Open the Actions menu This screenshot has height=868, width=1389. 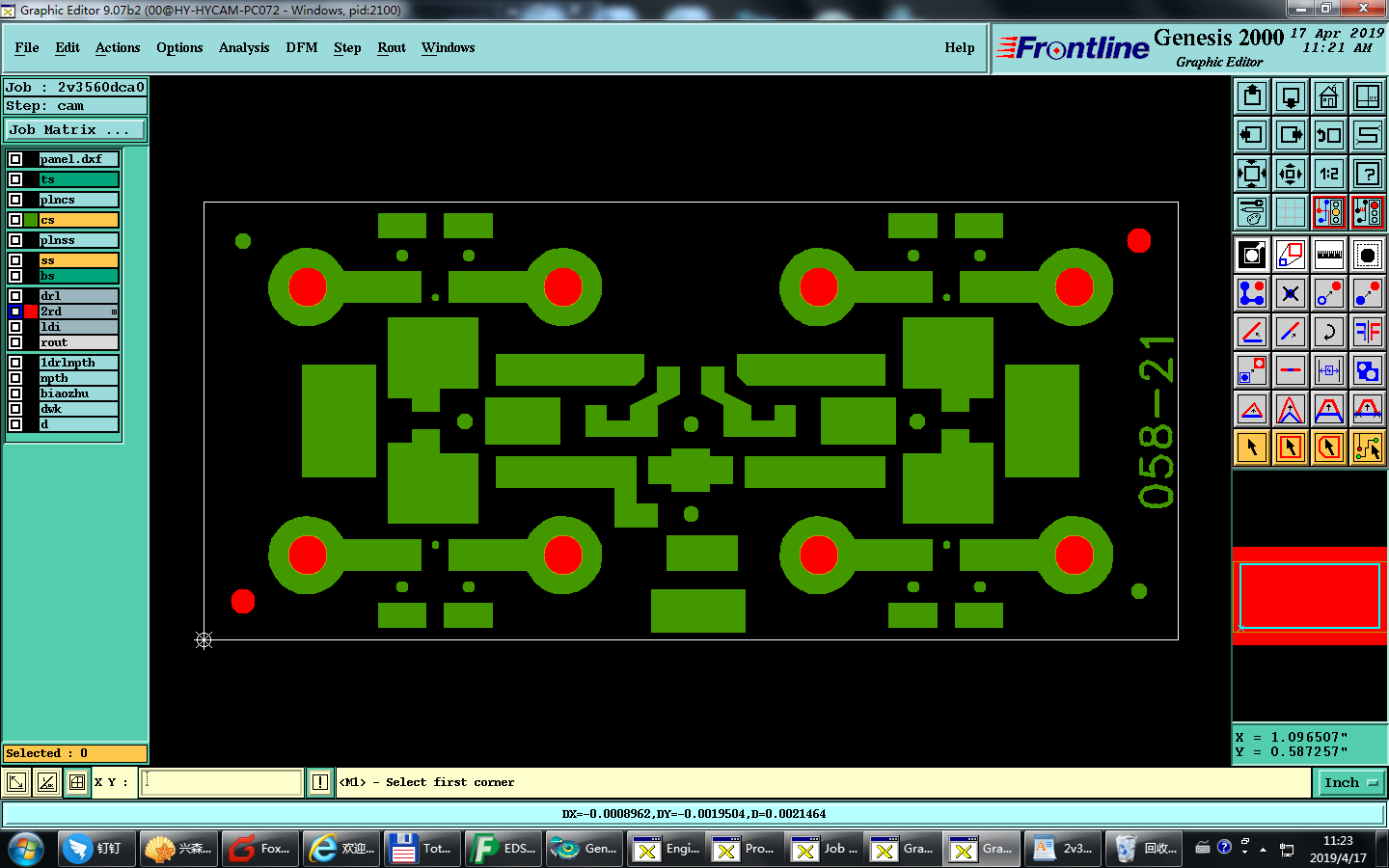pos(118,47)
